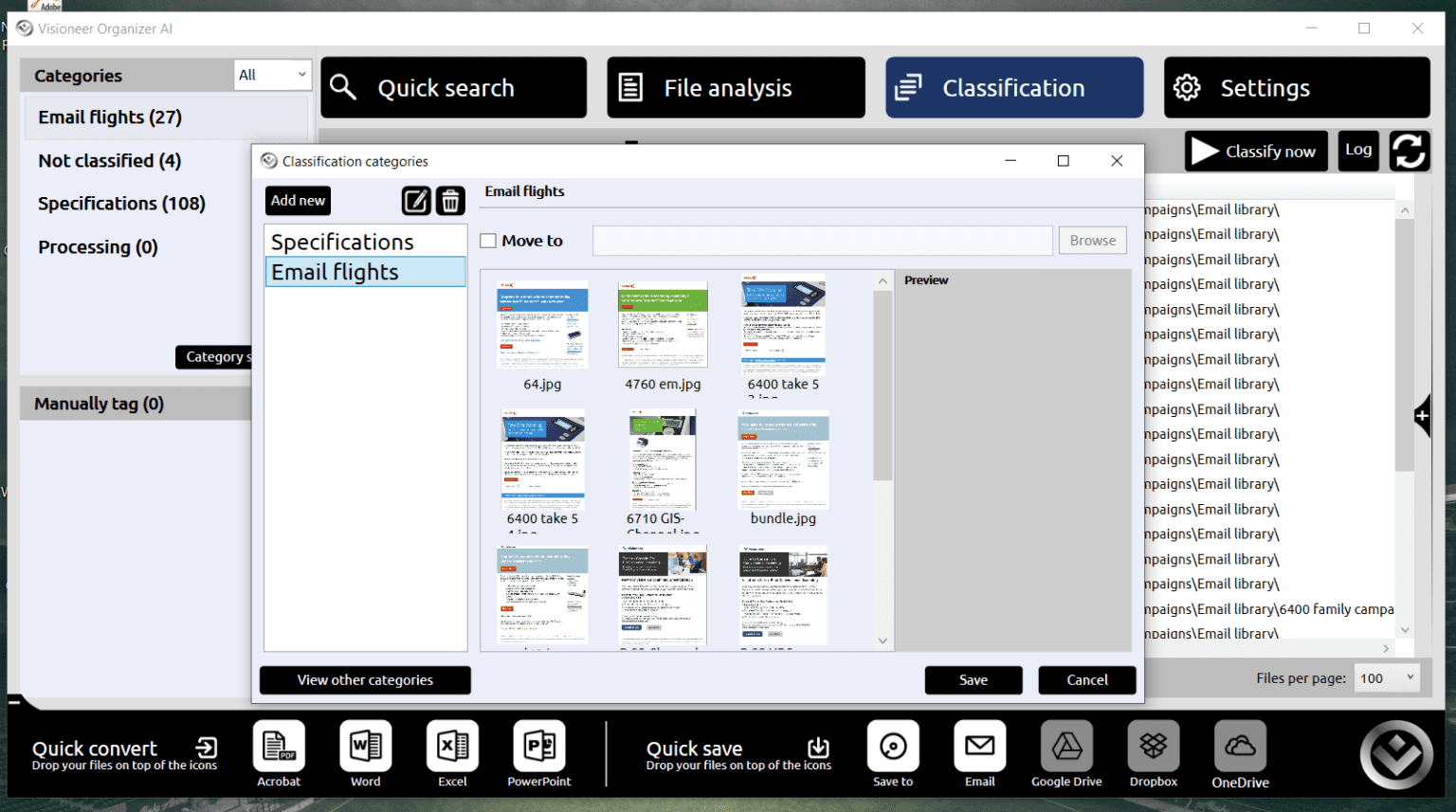
Task: Click the trash icon to delete category
Action: click(450, 200)
